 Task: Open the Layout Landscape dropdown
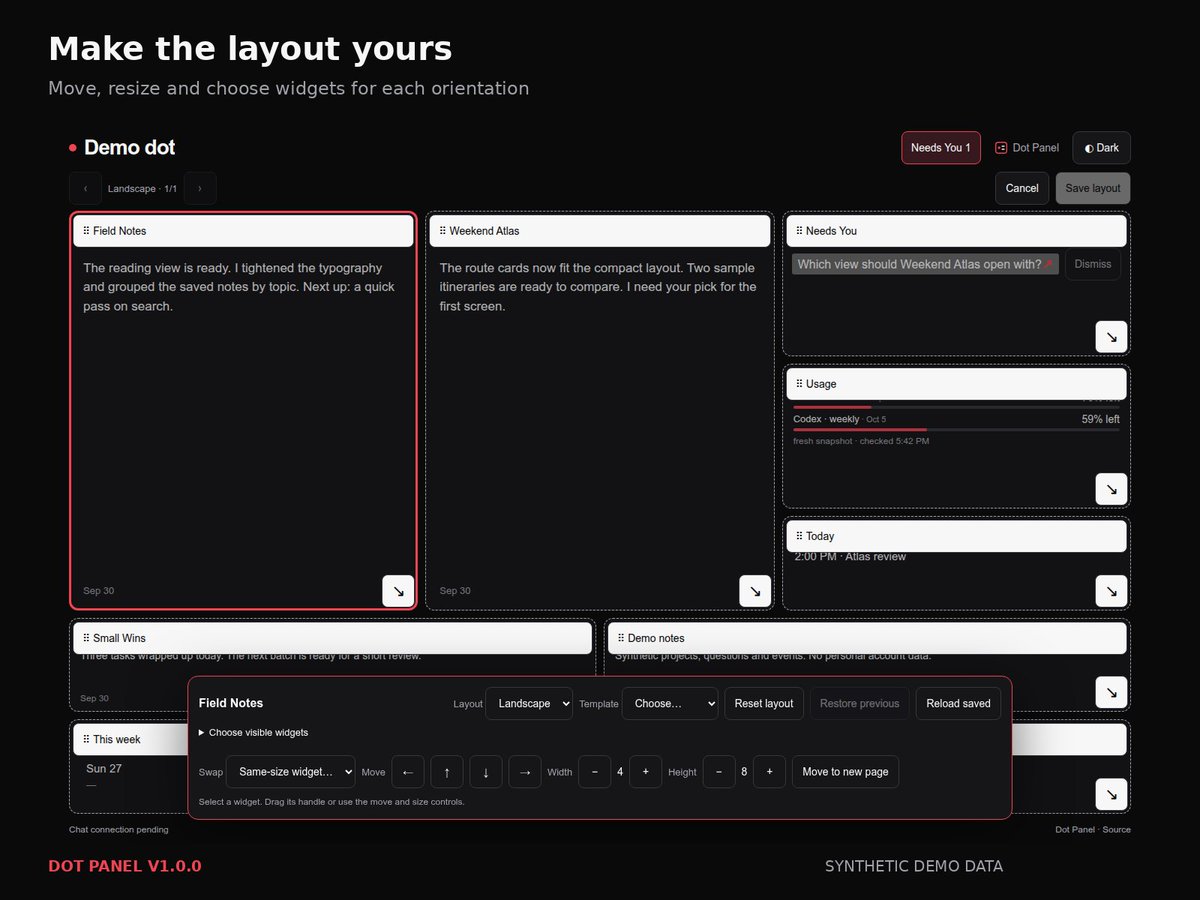(x=529, y=703)
